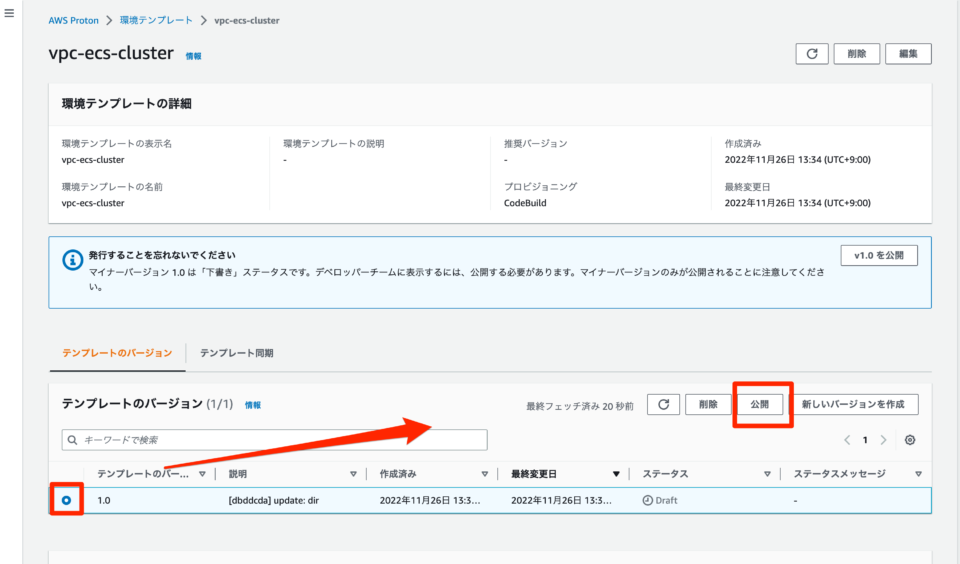Refresh the template versions table

click(663, 404)
